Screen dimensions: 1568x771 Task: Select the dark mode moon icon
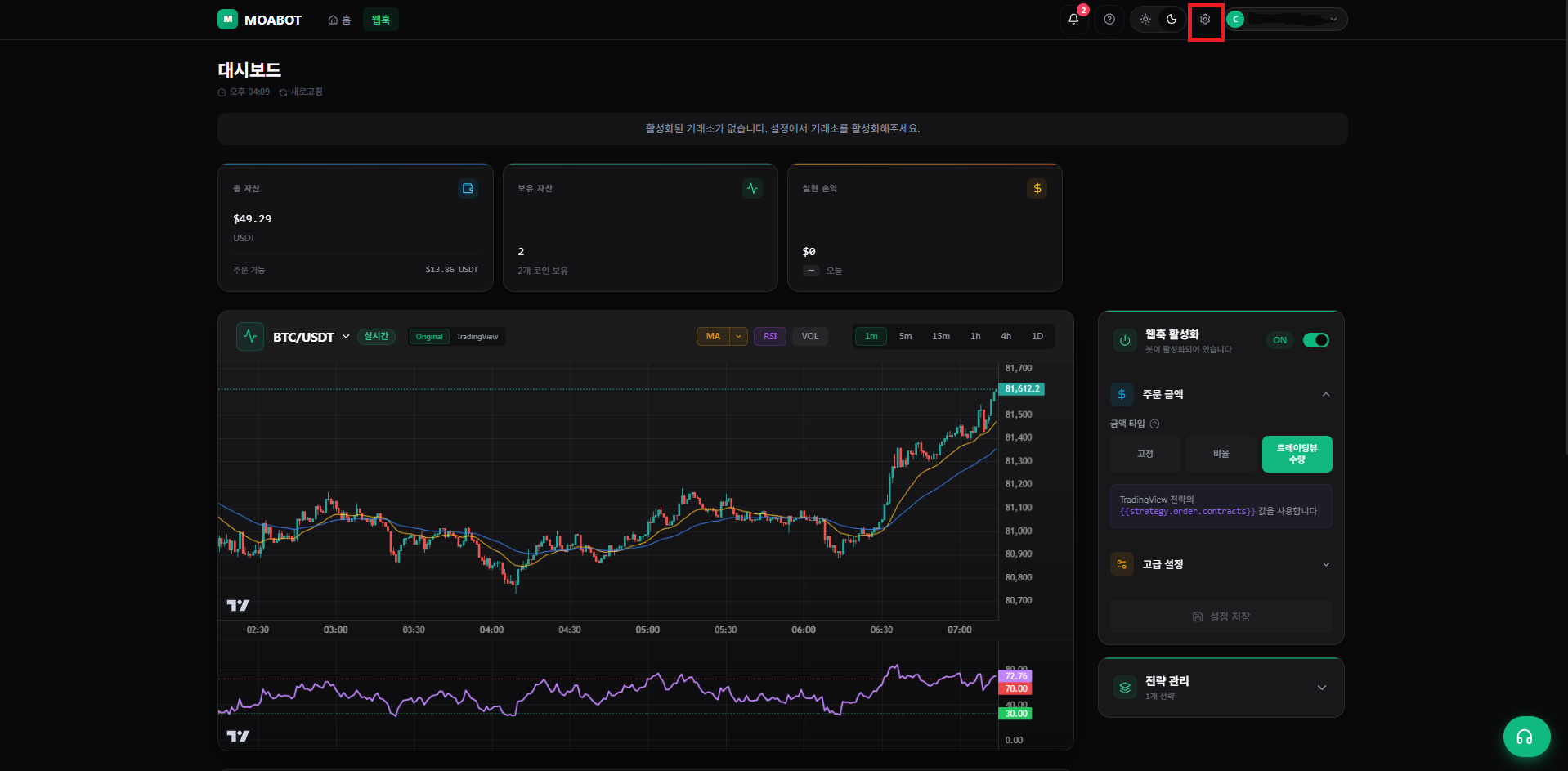point(1172,19)
